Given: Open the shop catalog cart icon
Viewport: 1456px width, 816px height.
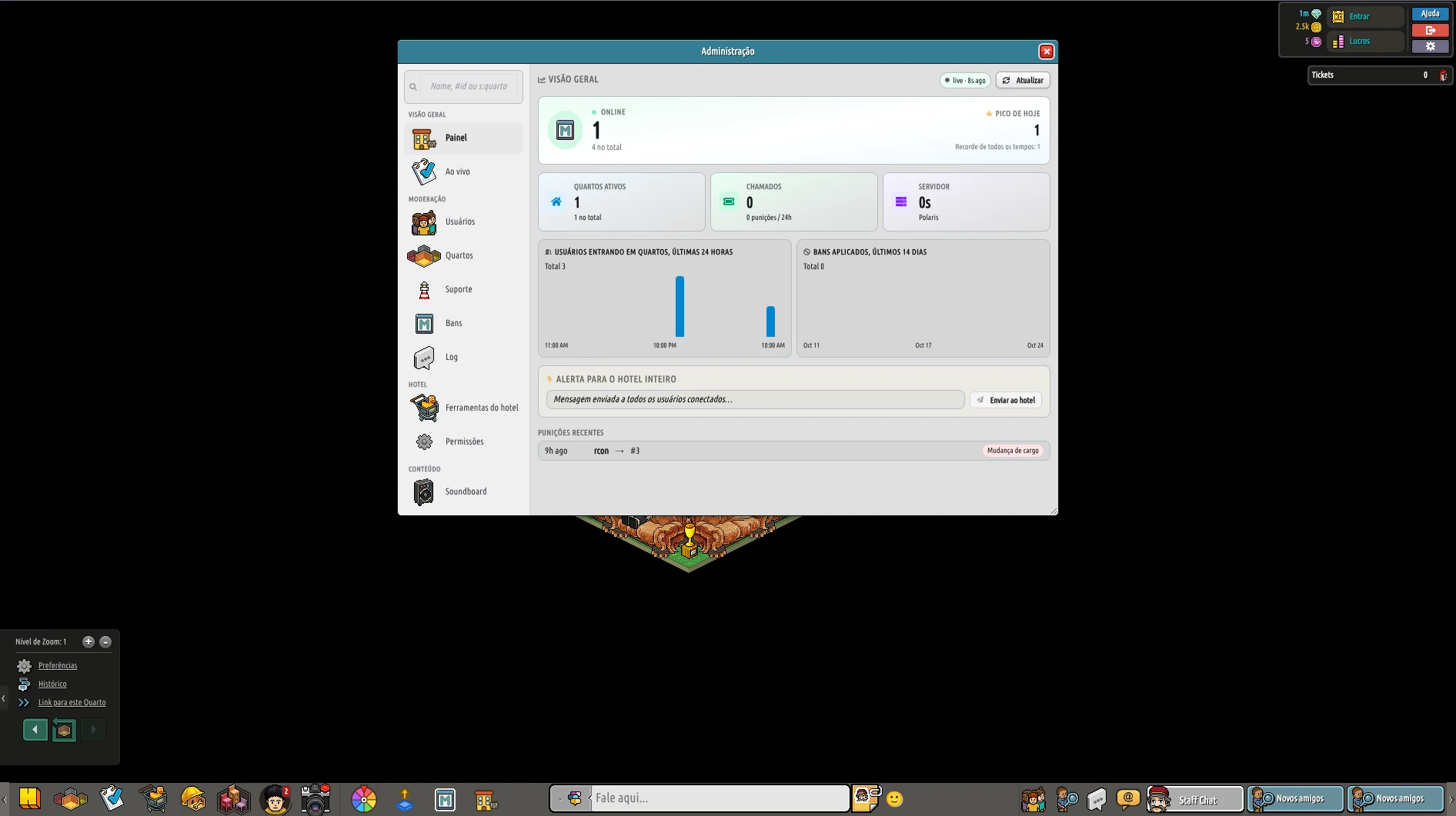Looking at the screenshot, I should (152, 798).
